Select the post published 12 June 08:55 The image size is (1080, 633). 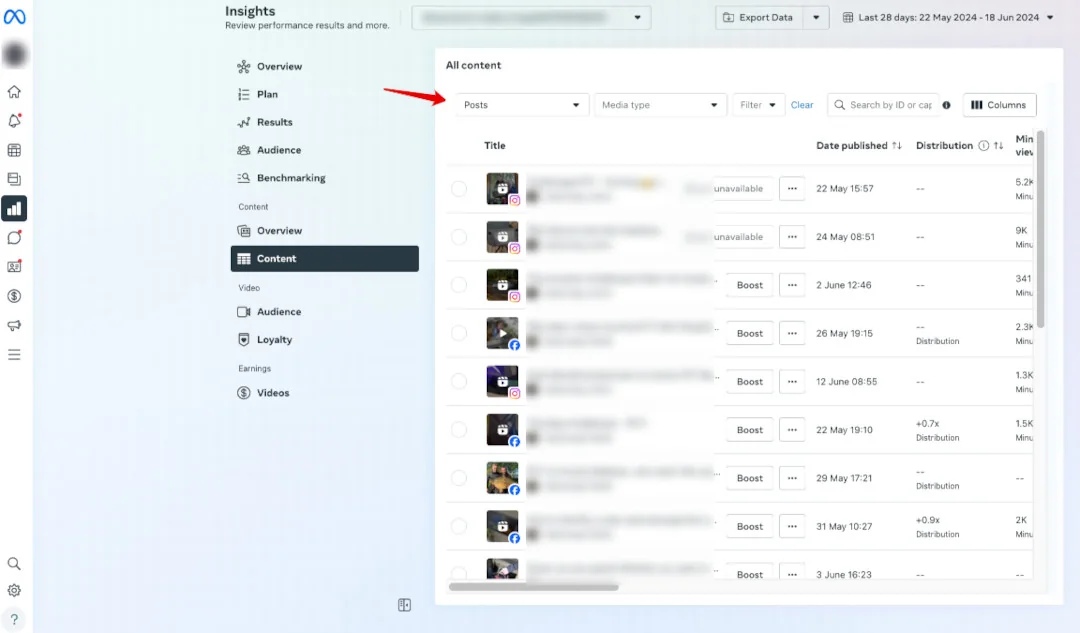point(459,382)
